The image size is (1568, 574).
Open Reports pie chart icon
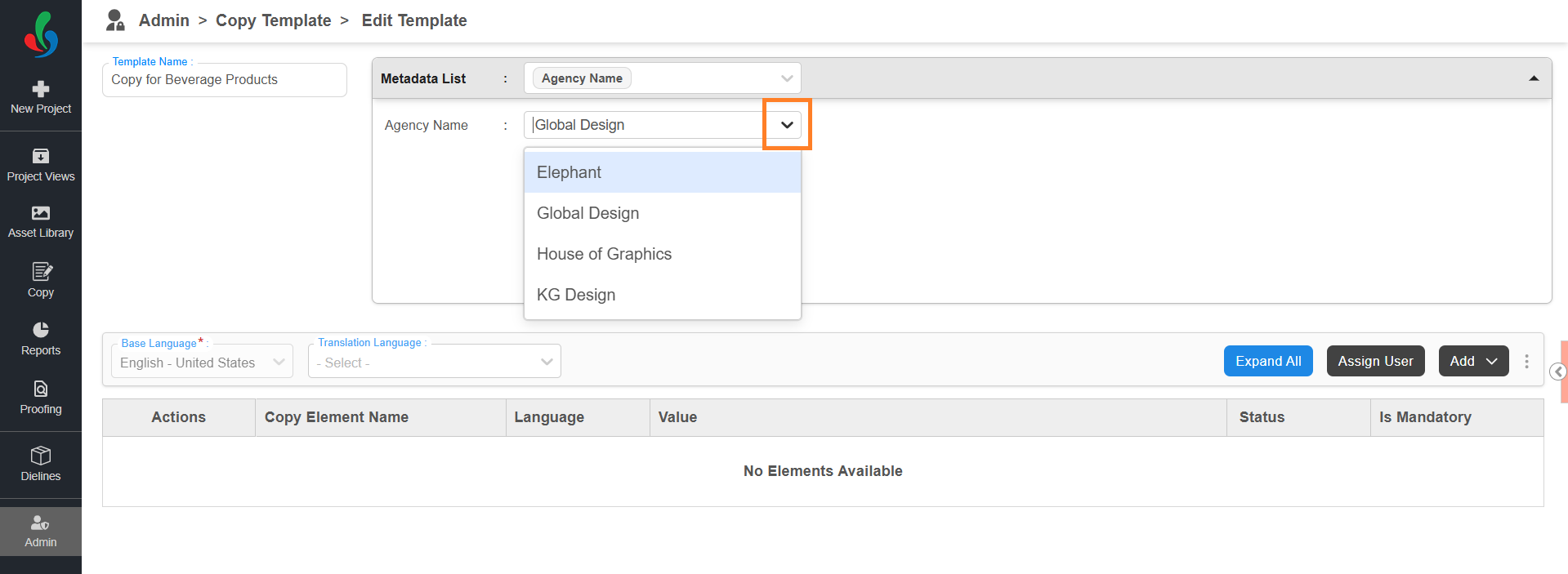tap(41, 330)
